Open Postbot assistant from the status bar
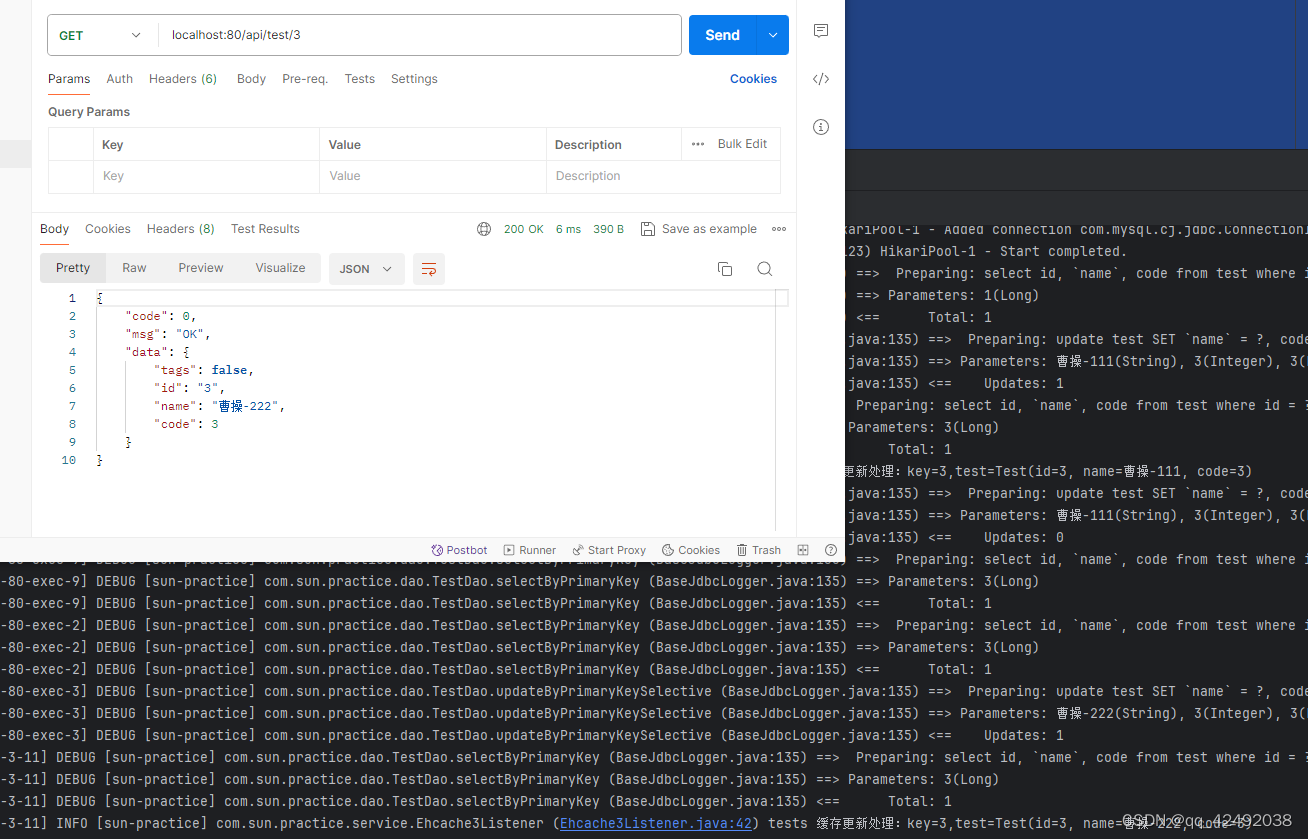Screen dimensions: 1308x839 point(459,549)
